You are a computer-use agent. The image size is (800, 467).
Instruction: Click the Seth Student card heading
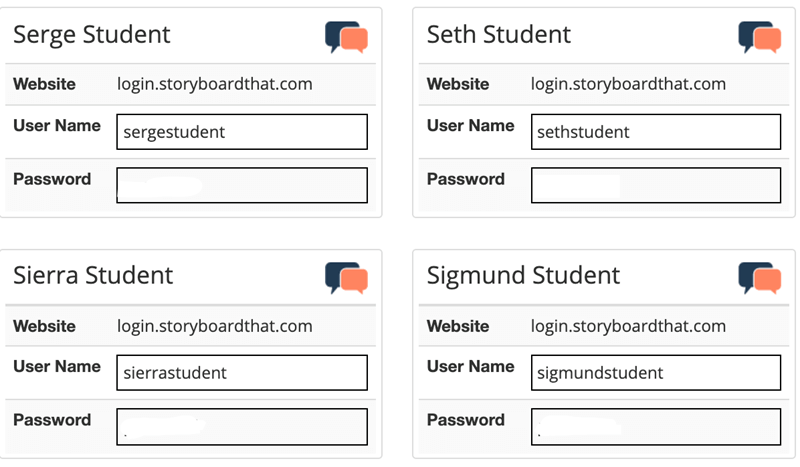(498, 35)
